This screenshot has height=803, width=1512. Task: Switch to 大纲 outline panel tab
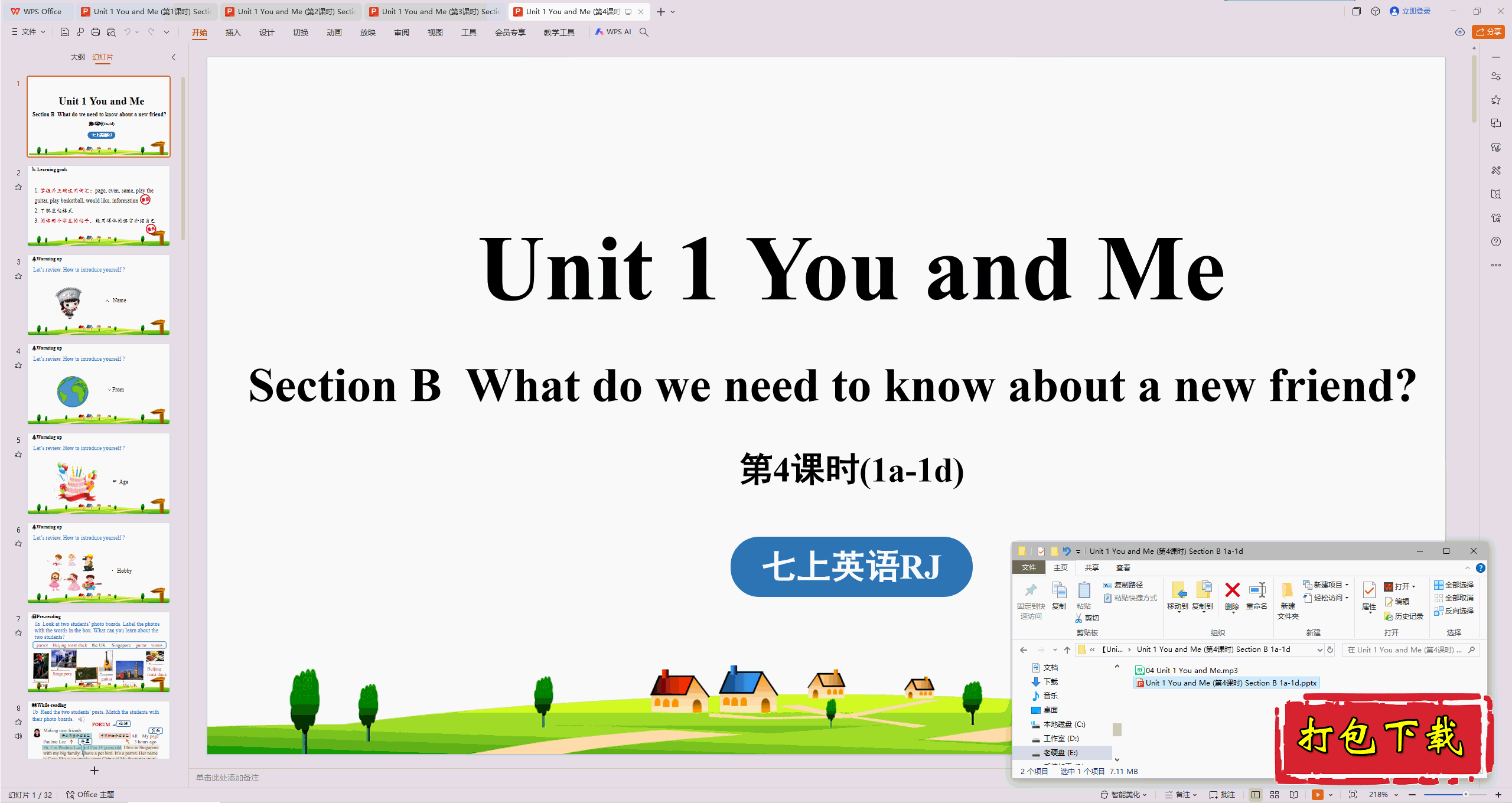[77, 57]
